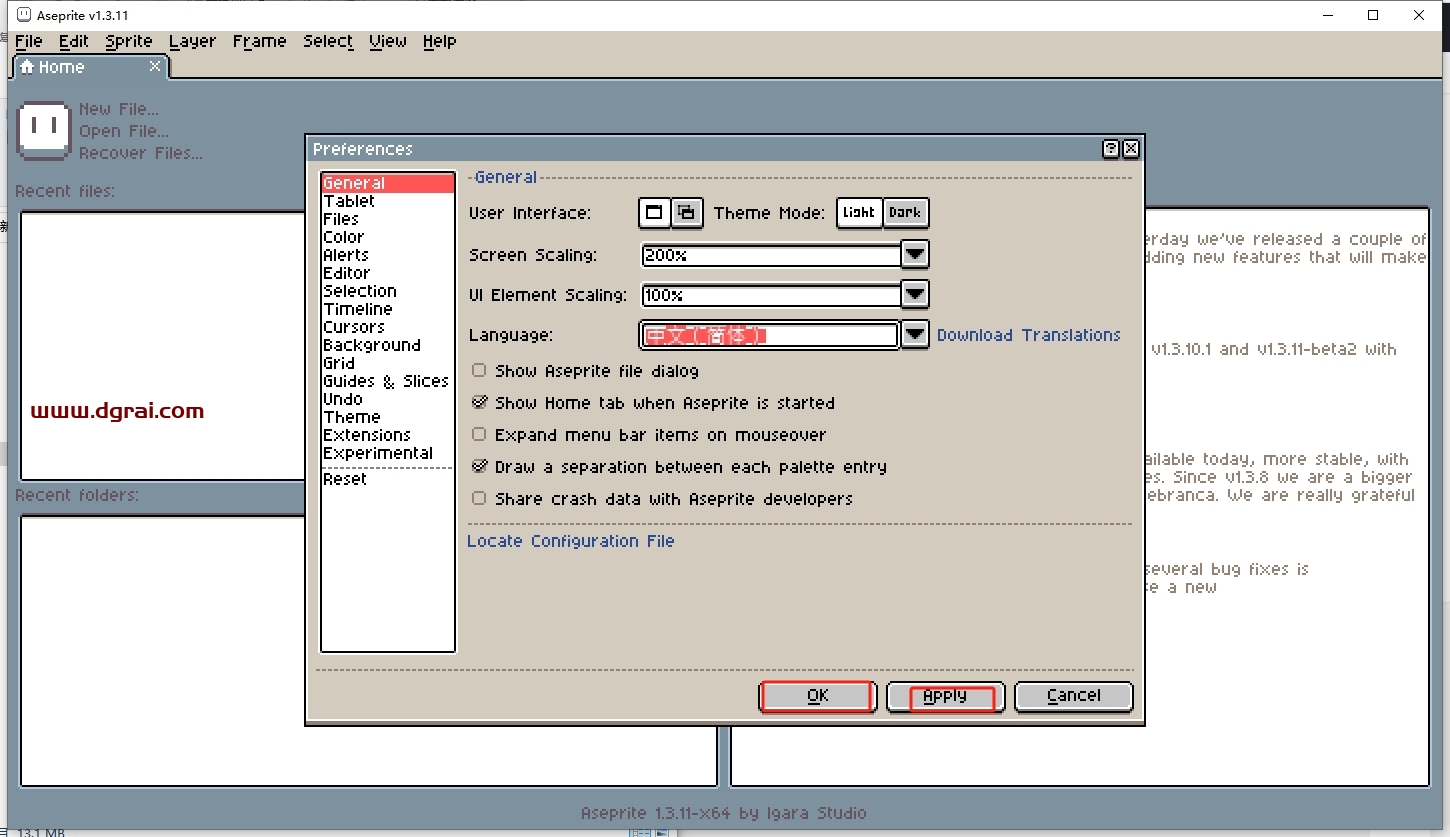Open the File menu

[29, 41]
